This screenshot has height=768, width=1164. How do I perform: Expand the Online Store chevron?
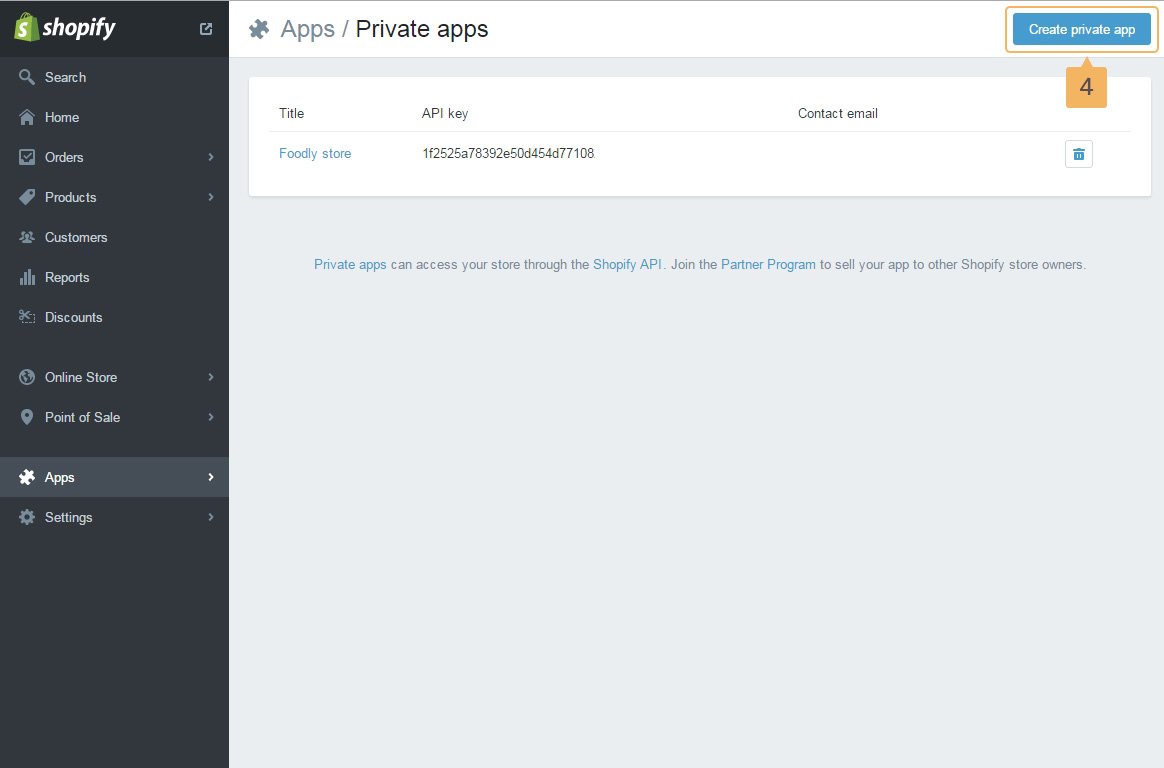coord(210,377)
